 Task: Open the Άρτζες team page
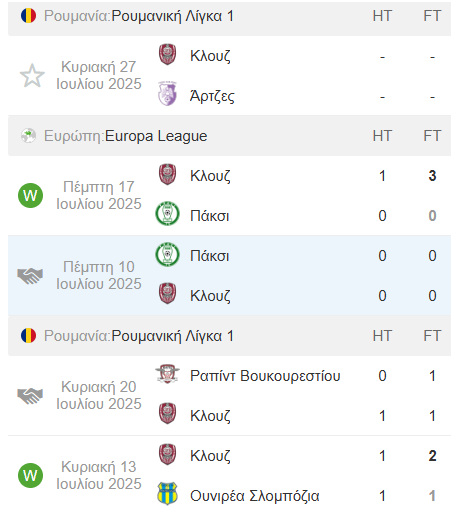coord(212,96)
